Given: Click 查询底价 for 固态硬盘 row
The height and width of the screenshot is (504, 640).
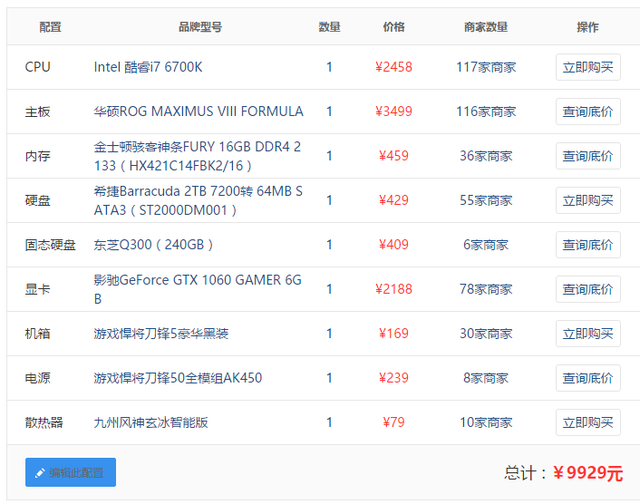Looking at the screenshot, I should 588,245.
